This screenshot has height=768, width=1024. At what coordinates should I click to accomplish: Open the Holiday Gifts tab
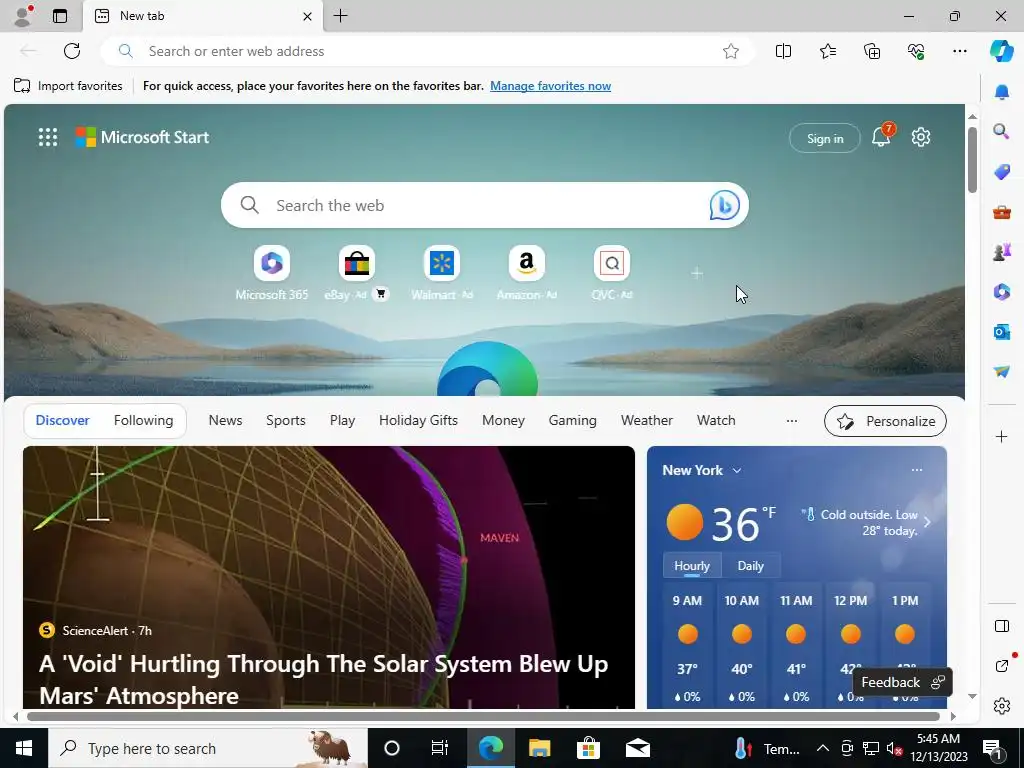click(x=418, y=421)
